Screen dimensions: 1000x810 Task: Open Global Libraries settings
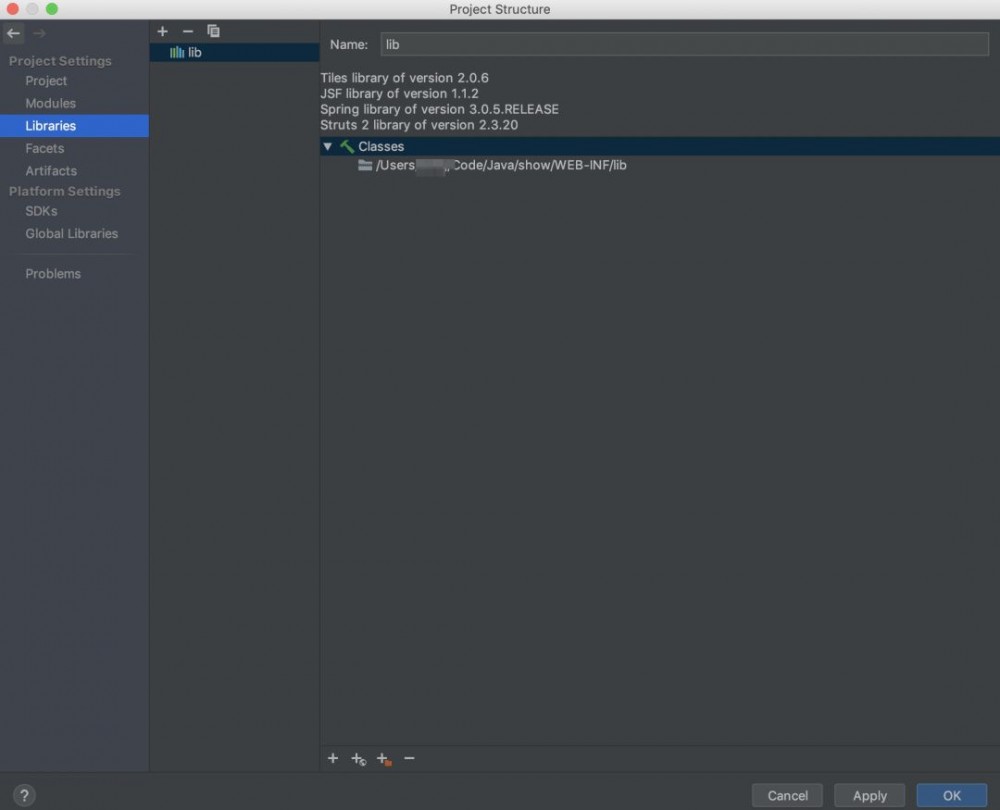(x=71, y=233)
